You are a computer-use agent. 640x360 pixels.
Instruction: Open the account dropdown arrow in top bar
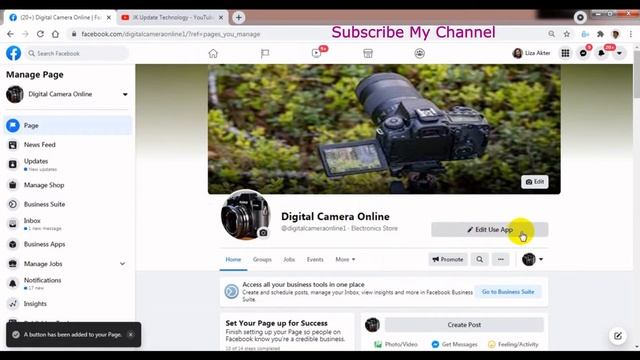click(619, 53)
